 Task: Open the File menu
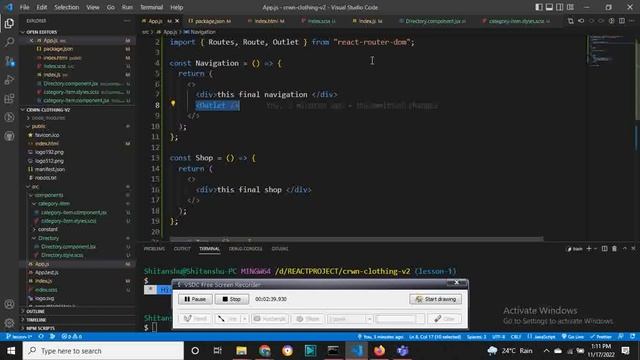coord(24,7)
